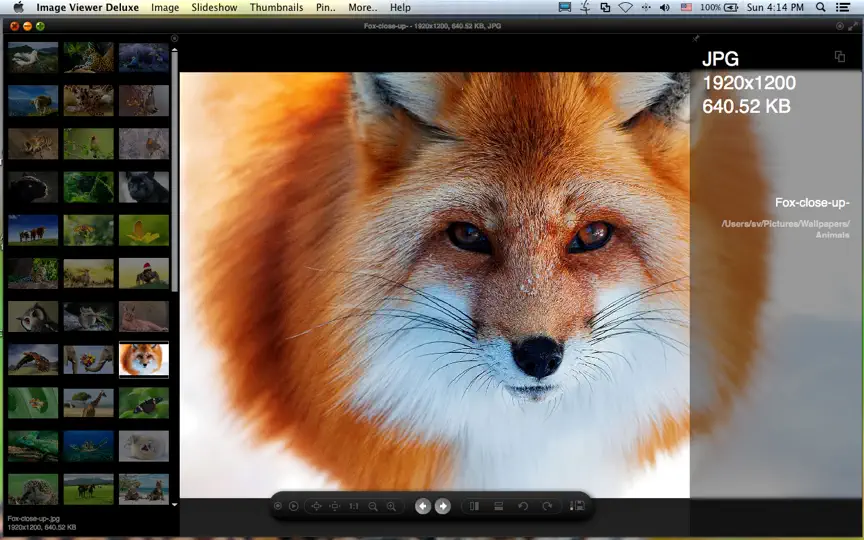The width and height of the screenshot is (864, 540).
Task: Select the owl thumbnail
Action: [33, 316]
